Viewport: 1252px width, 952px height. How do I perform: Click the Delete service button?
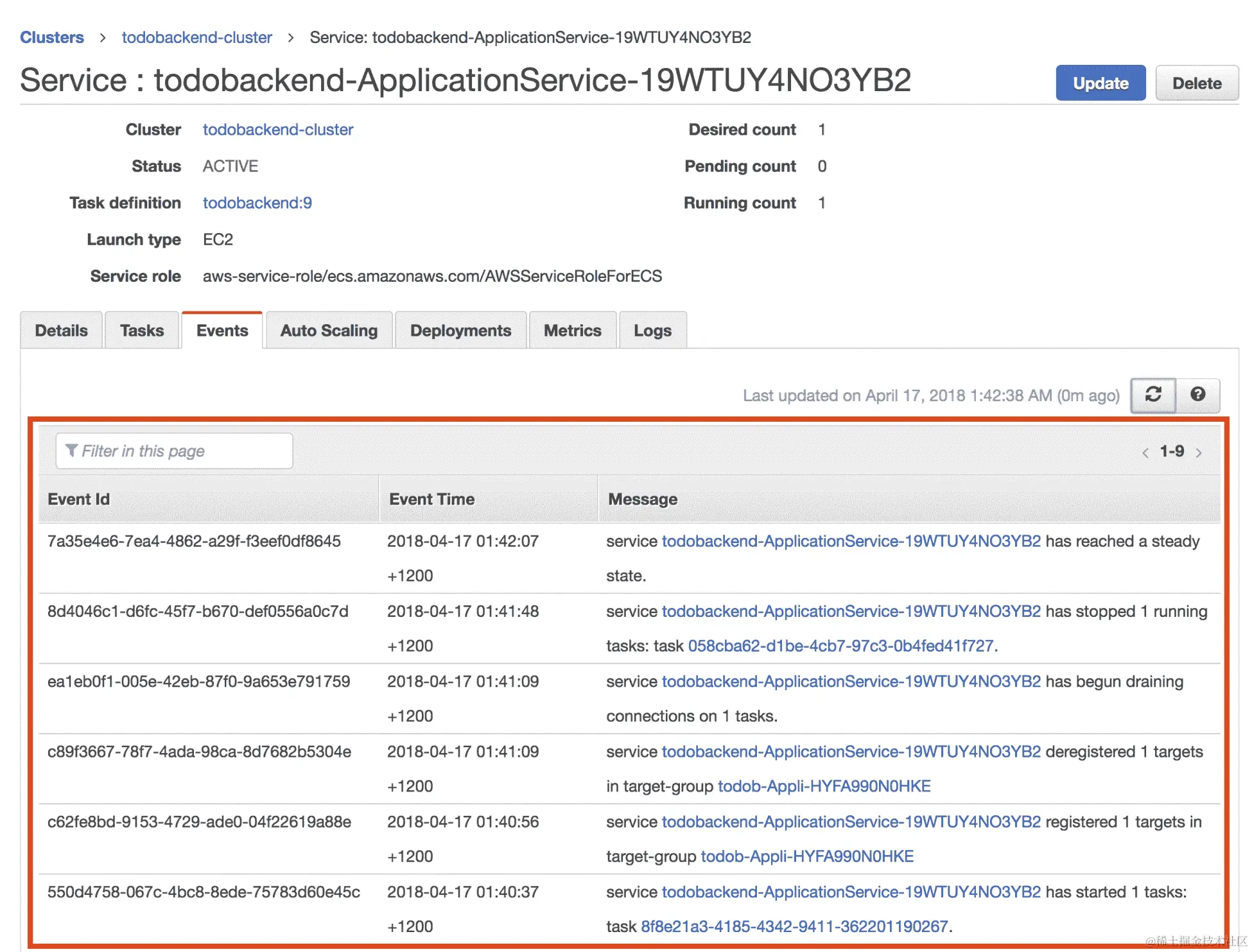(1196, 83)
